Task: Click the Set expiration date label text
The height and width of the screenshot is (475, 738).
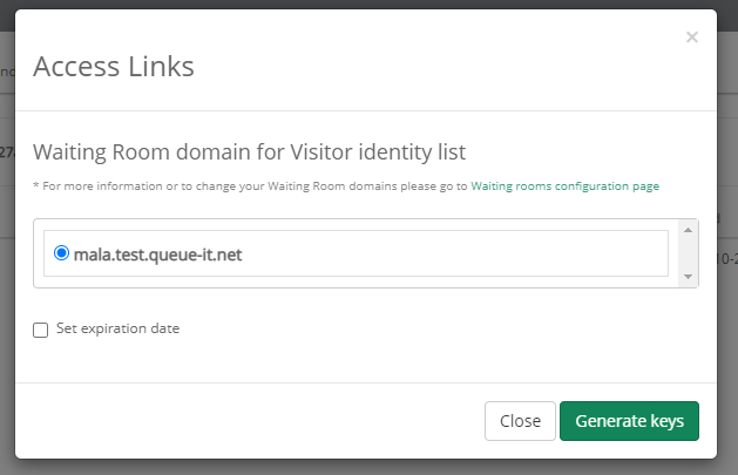Action: tap(118, 329)
